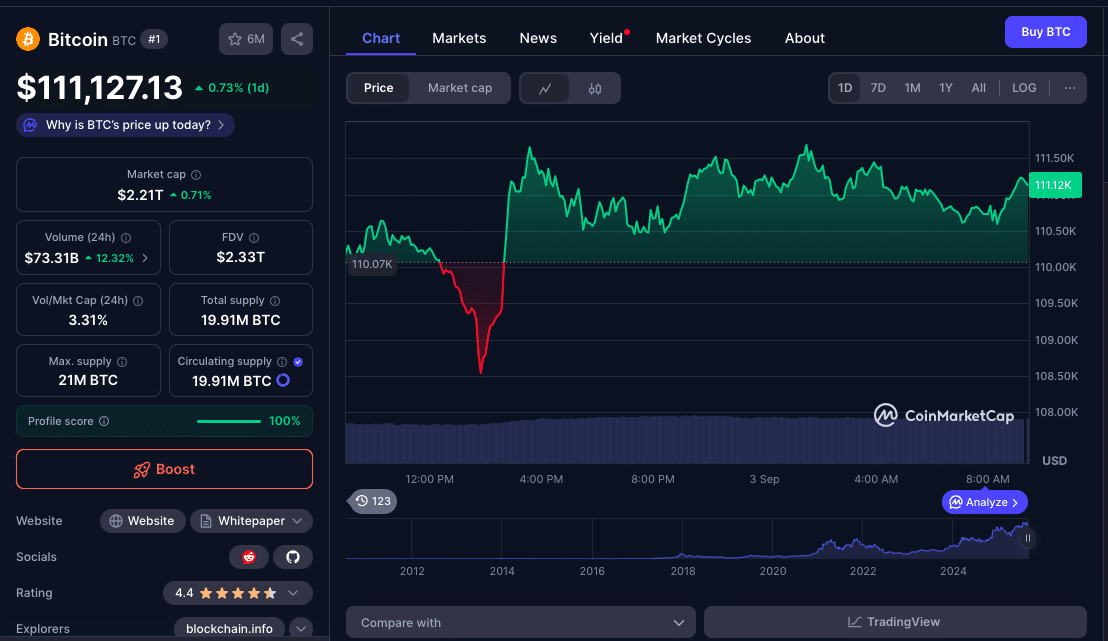Toggle LOG scale on chart
Screen dimensions: 1108x641
(1024, 88)
